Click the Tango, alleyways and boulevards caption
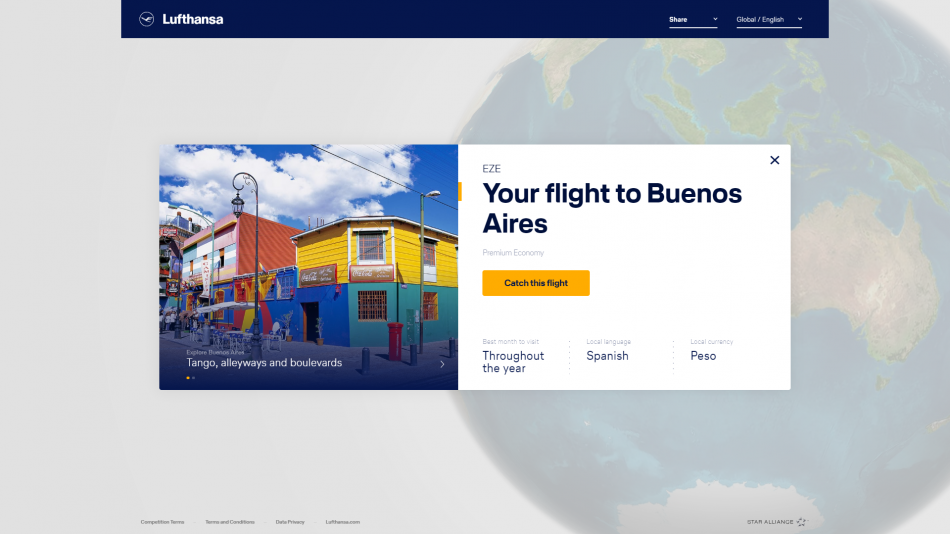The width and height of the screenshot is (950, 534). [264, 362]
